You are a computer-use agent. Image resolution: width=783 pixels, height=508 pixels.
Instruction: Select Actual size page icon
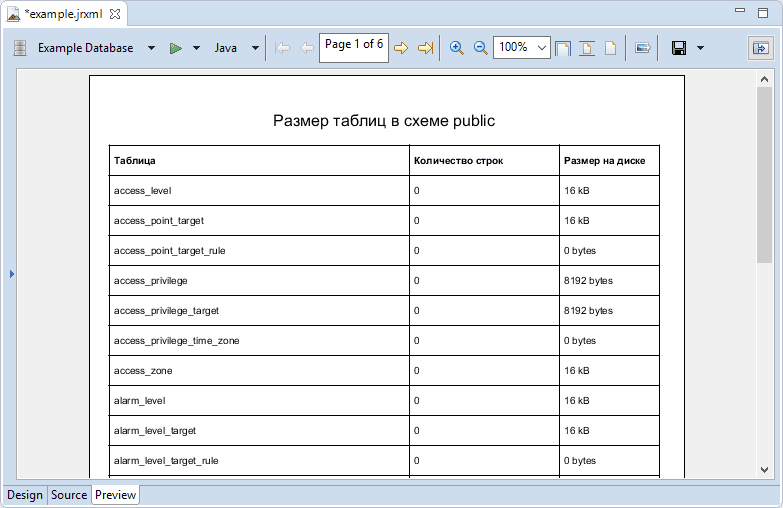pyautogui.click(x=610, y=48)
